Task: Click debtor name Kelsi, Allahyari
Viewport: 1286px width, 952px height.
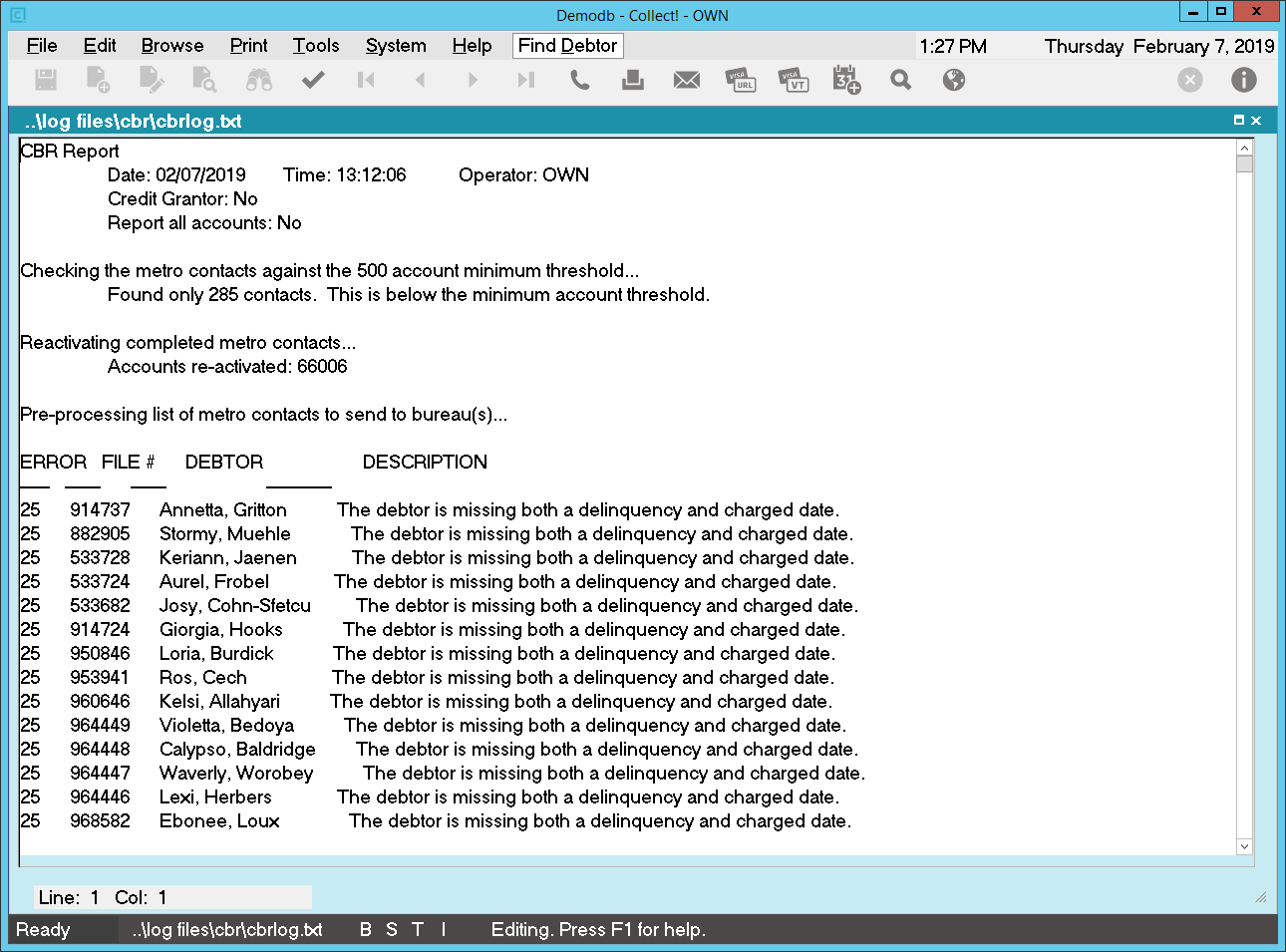Action: 219,702
